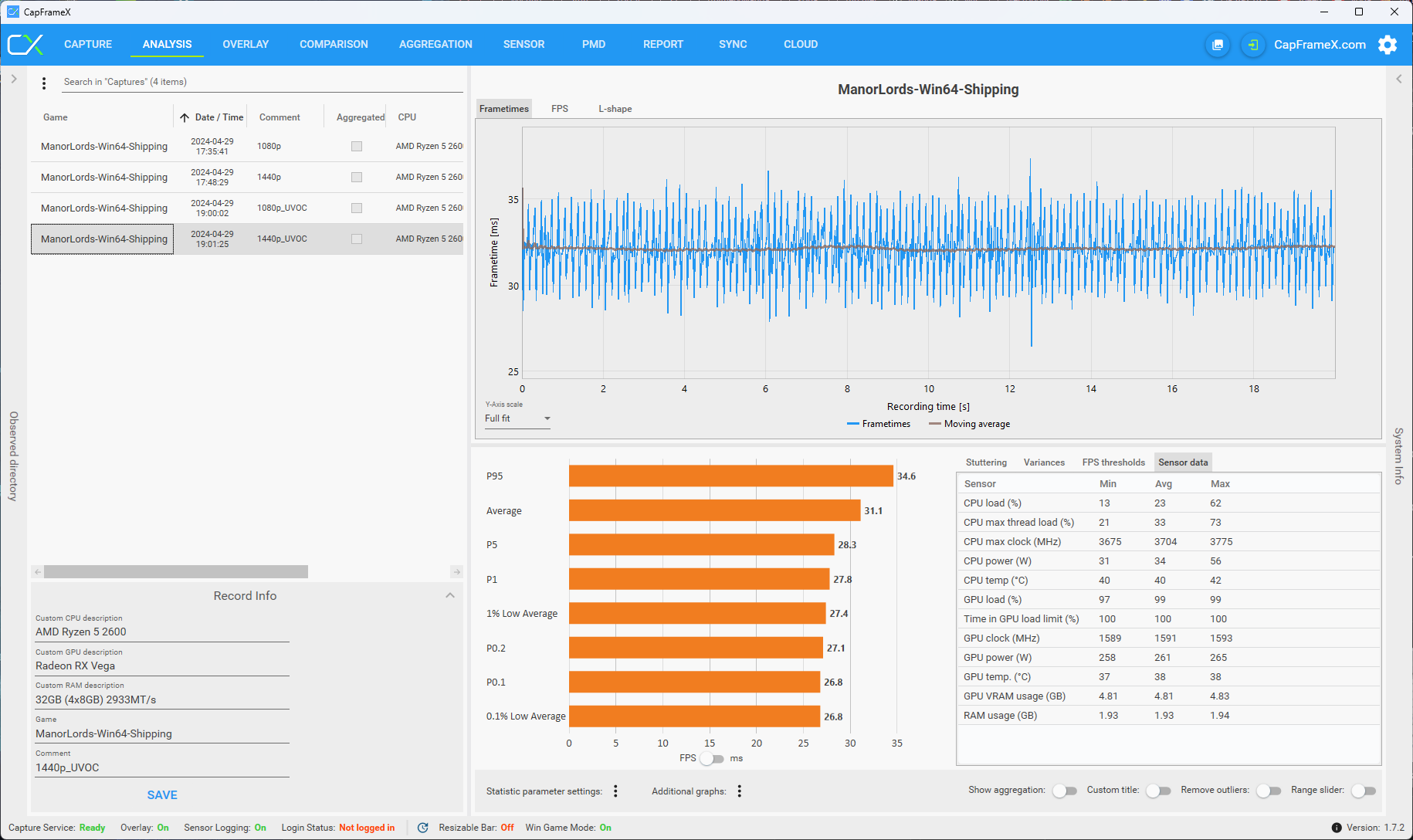The width and height of the screenshot is (1413, 840).
Task: Collapse the Record Info panel
Action: (x=450, y=595)
